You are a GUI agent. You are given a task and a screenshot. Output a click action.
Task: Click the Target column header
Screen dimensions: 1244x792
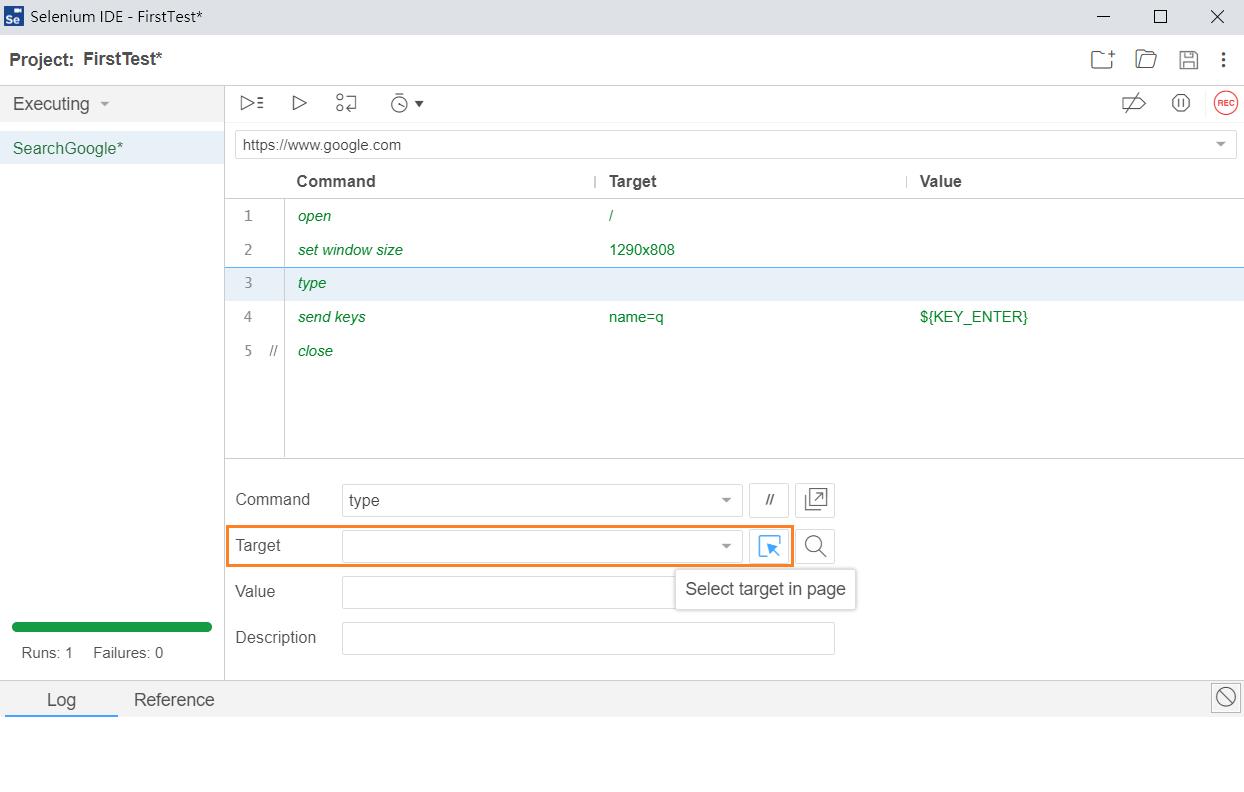(x=633, y=181)
